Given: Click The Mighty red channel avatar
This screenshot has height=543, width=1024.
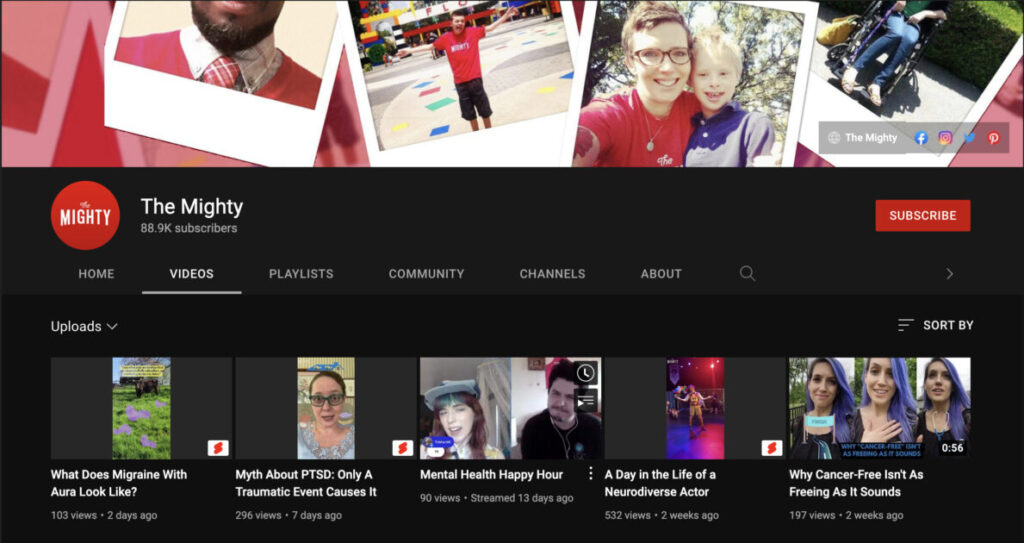Looking at the screenshot, I should coord(86,216).
